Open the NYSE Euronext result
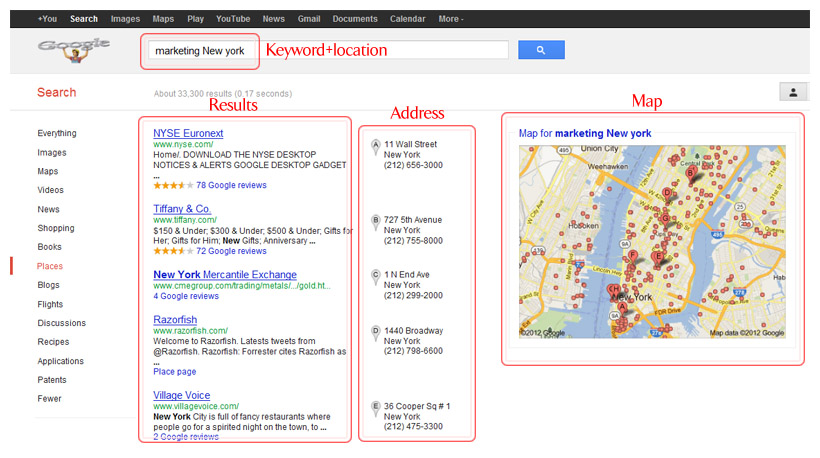820x458 pixels. tap(188, 133)
